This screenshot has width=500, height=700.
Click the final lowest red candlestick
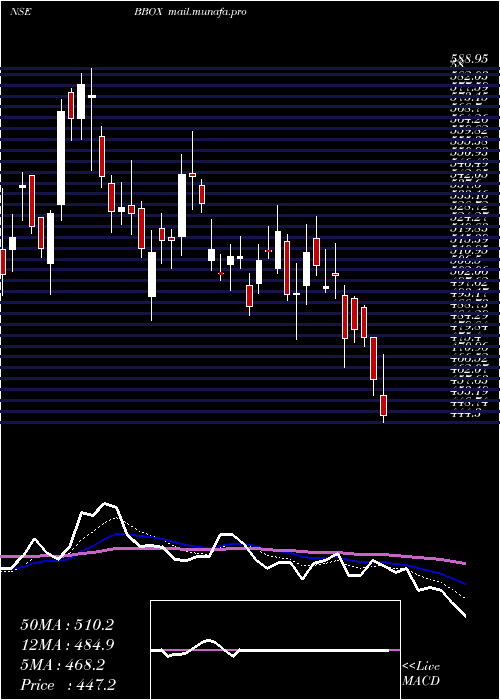(383, 405)
